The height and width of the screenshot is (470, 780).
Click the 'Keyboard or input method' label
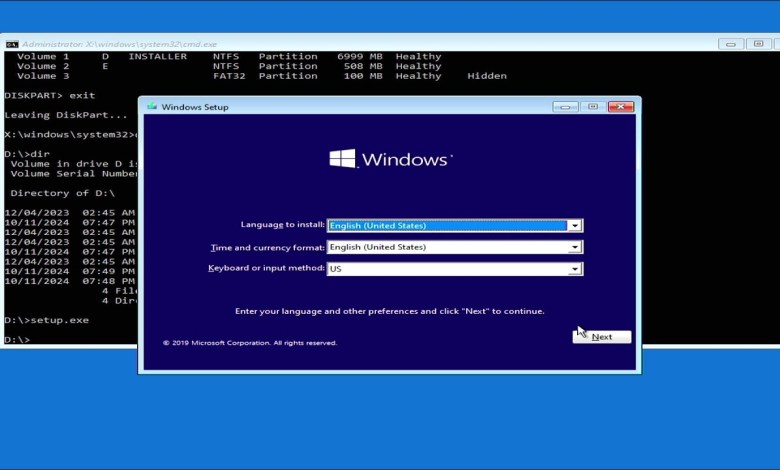click(x=266, y=268)
